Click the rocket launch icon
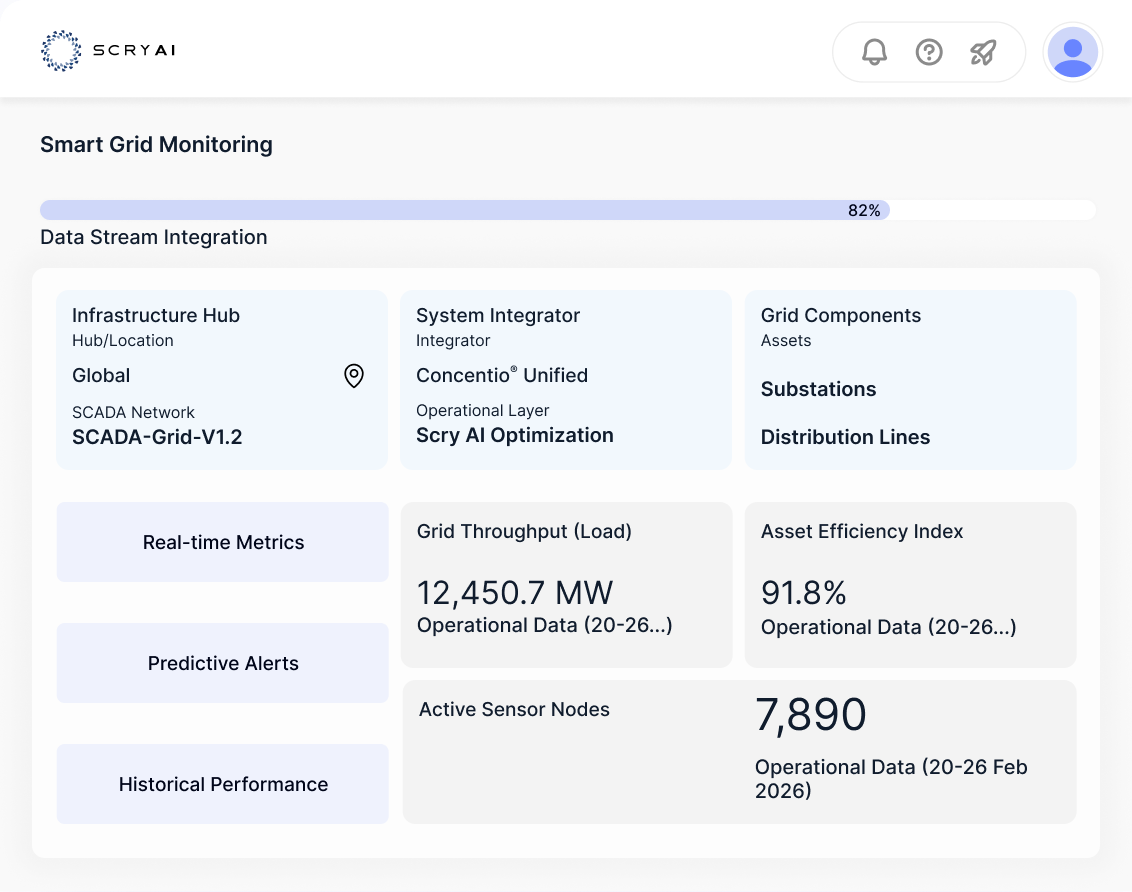 point(983,52)
